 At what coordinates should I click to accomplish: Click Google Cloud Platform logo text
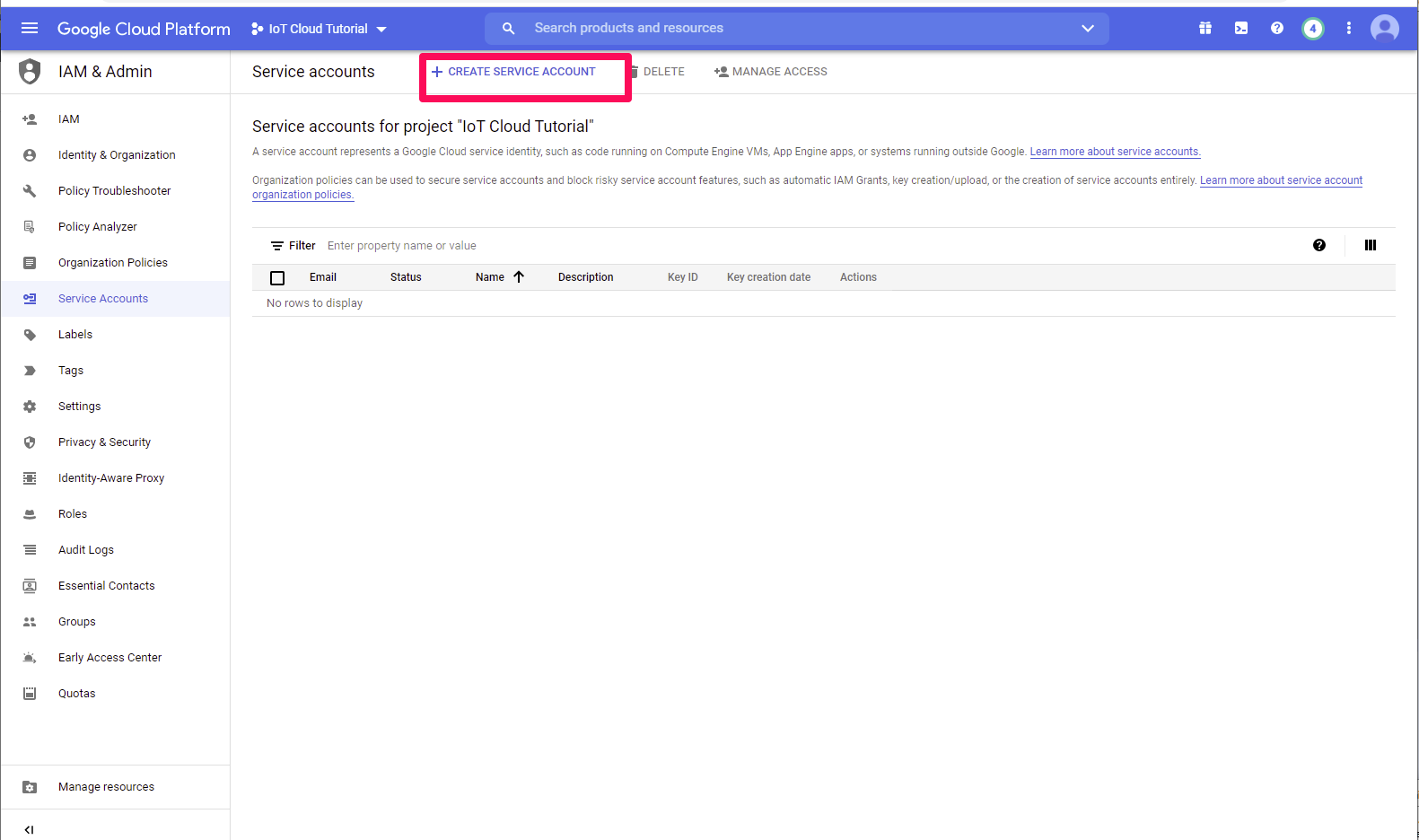[x=144, y=29]
